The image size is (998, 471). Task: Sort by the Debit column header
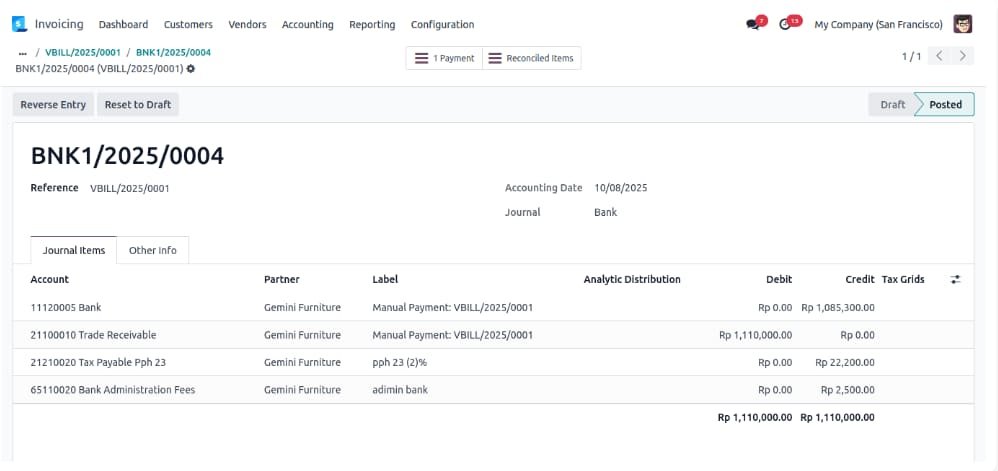tap(779, 279)
